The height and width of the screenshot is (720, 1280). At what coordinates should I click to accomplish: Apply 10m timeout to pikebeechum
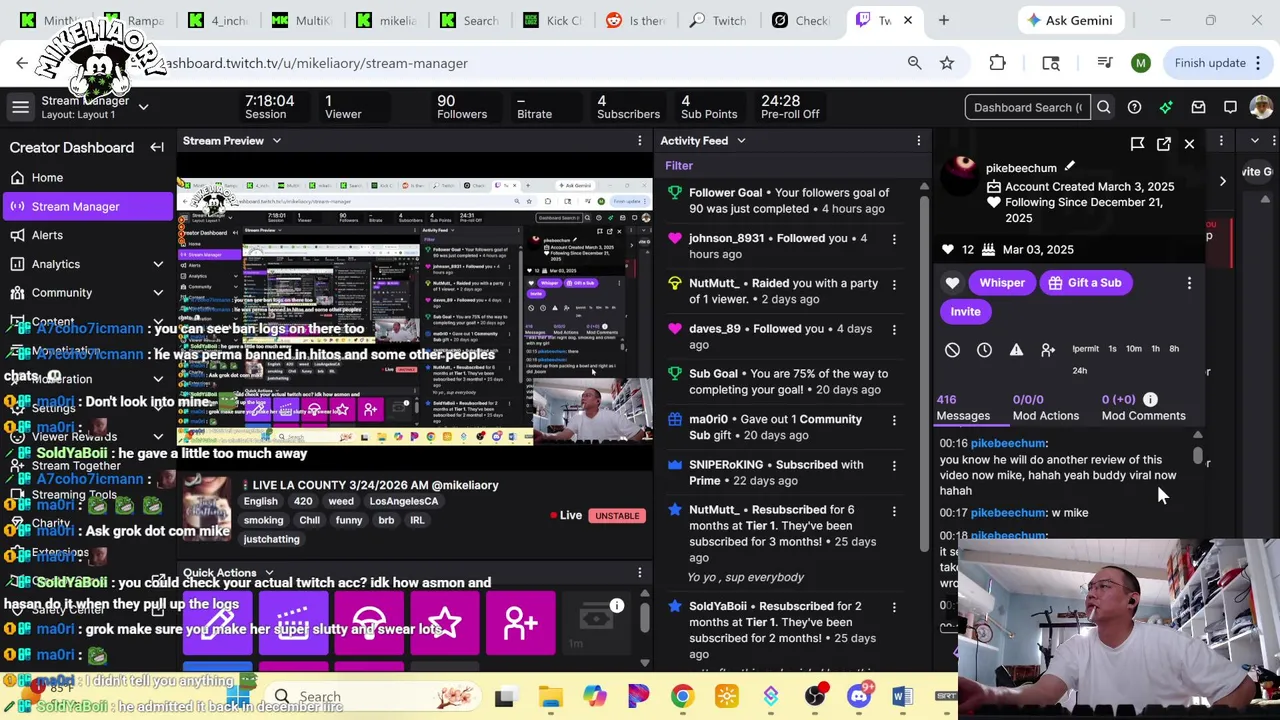pos(1133,349)
